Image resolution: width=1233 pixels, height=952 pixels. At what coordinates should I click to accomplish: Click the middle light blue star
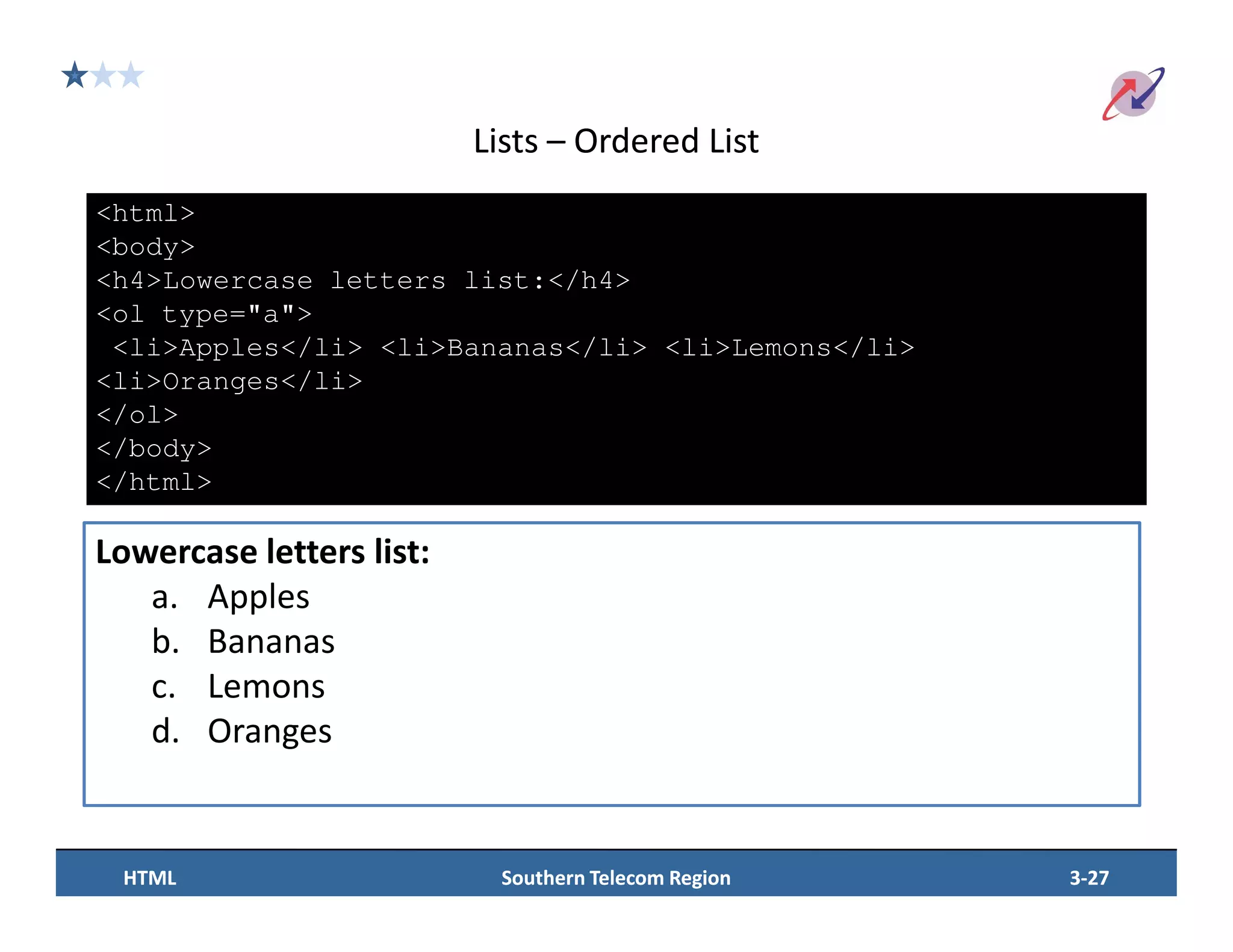pyautogui.click(x=104, y=76)
